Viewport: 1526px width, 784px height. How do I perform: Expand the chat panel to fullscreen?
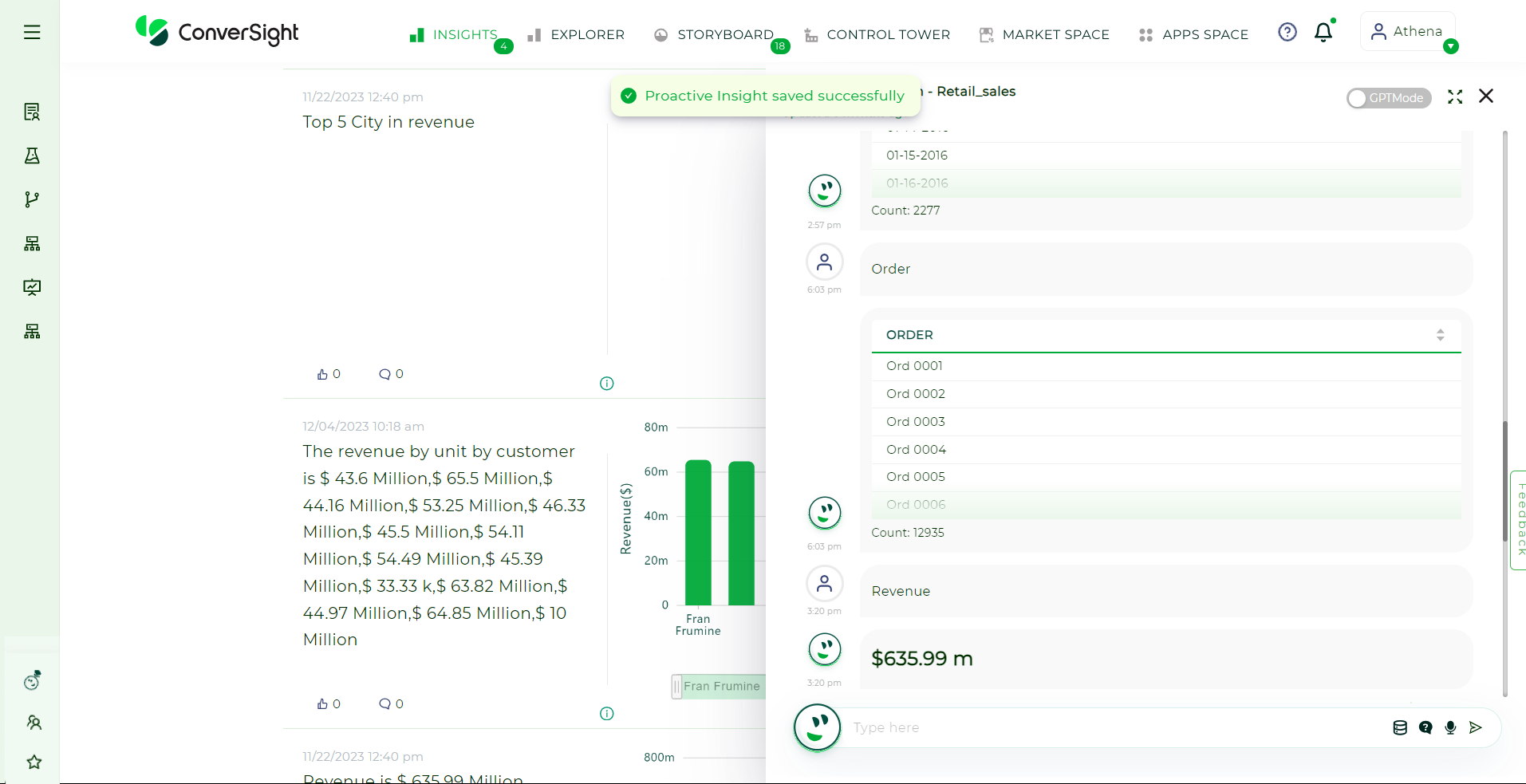tap(1455, 97)
